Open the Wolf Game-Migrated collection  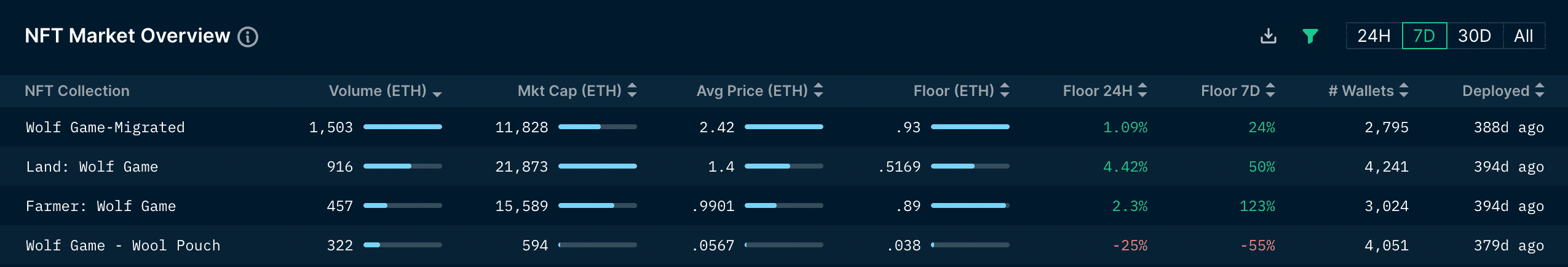click(105, 127)
